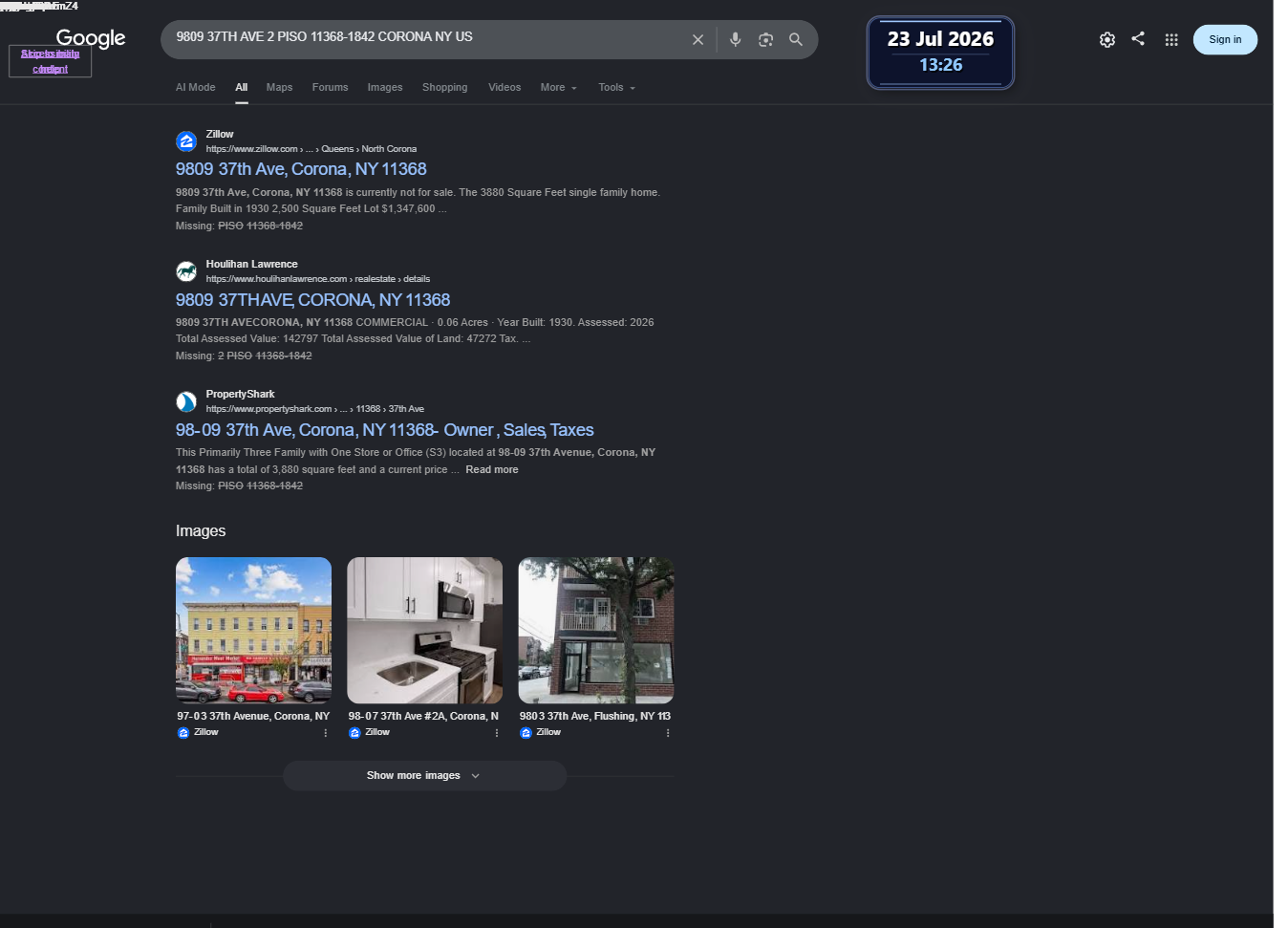Viewport: 1288px width, 928px height.
Task: Open the Google apps grid icon
Action: pos(1171,40)
